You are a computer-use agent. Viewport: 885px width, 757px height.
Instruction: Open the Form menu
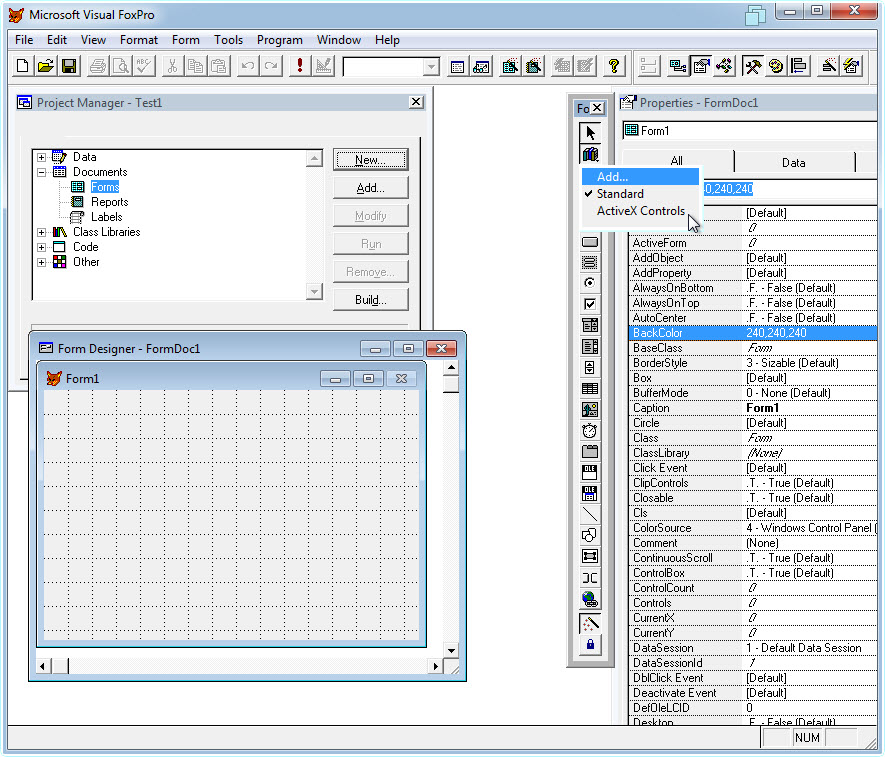pyautogui.click(x=186, y=40)
